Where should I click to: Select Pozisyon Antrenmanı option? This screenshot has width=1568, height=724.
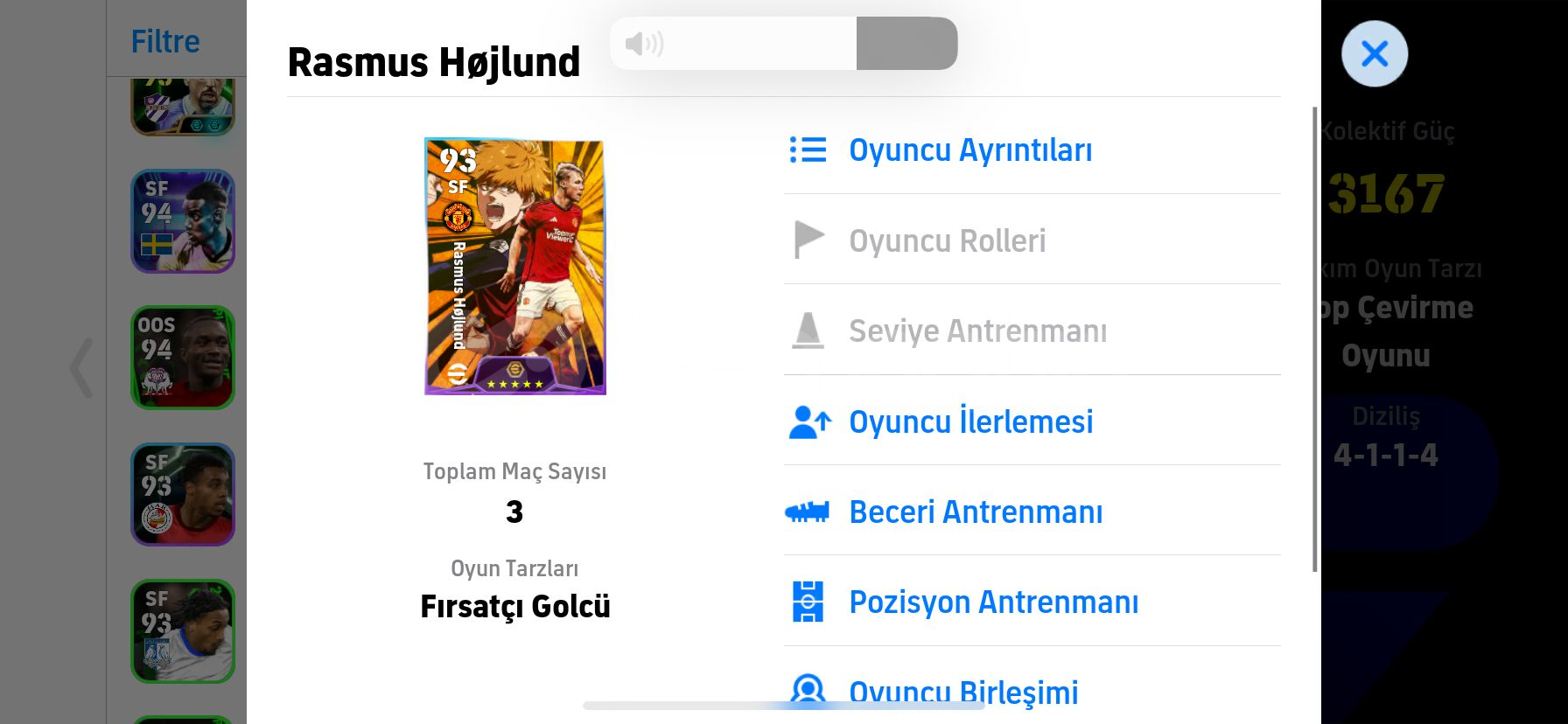(x=994, y=602)
